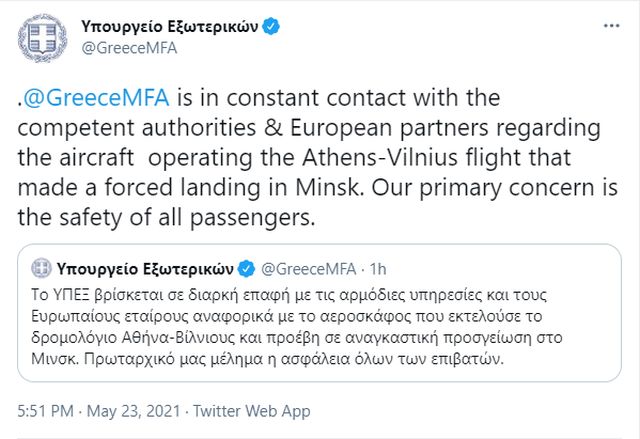Click the small avatar in the quoted tweet
The width and height of the screenshot is (640, 439).
(x=40, y=268)
